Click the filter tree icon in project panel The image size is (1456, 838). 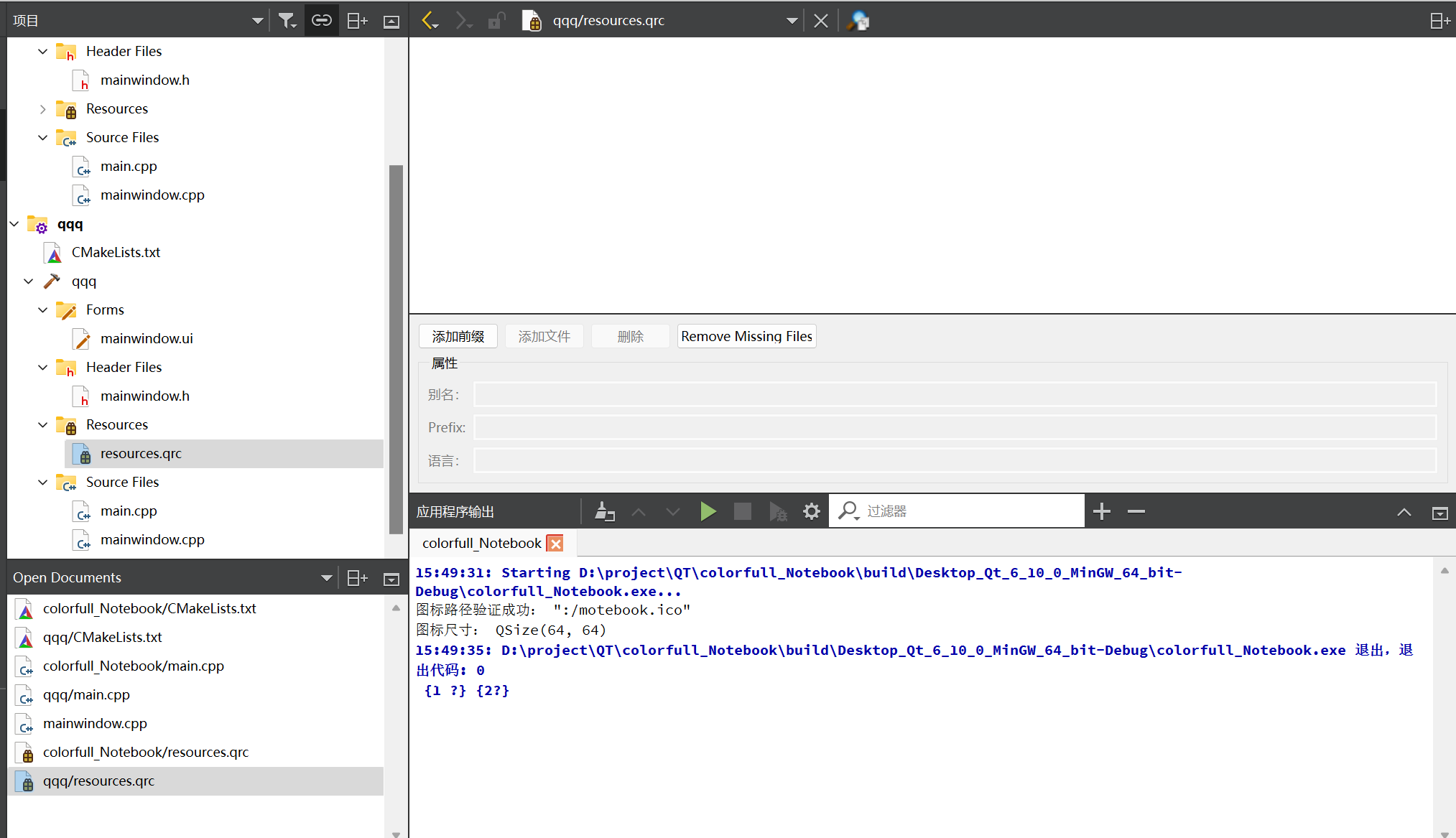[x=287, y=21]
